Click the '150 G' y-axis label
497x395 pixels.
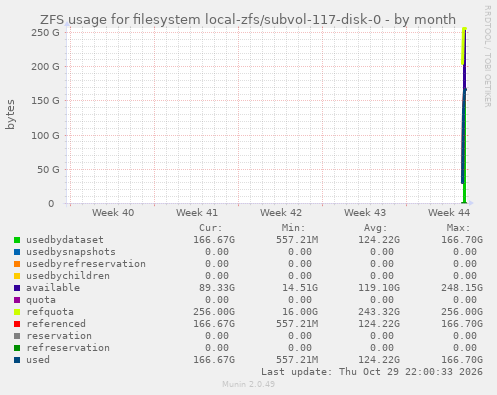point(45,101)
